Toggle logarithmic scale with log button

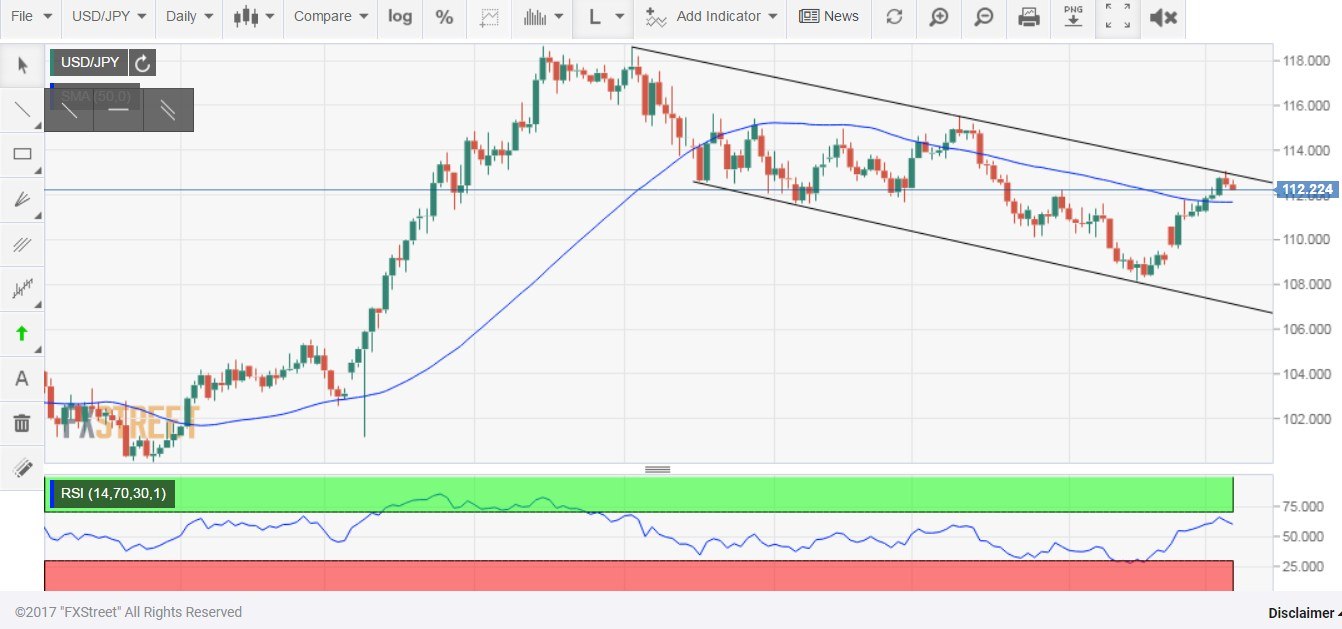click(x=400, y=17)
